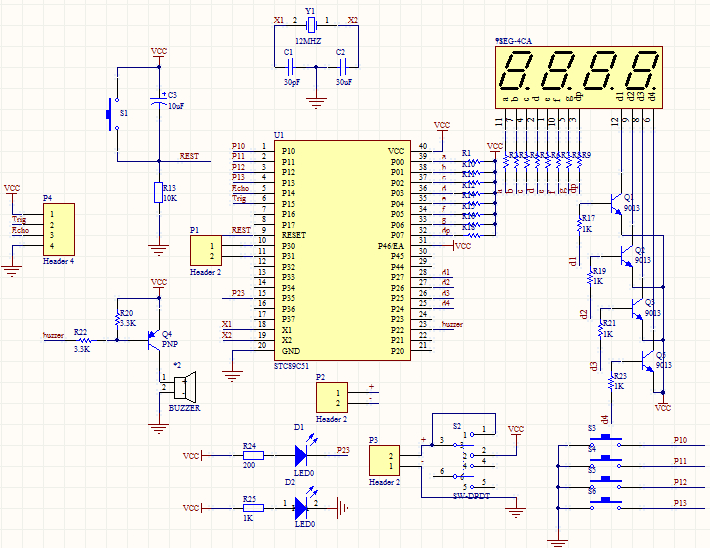
Task: Select push-button S3 wired to P10
Action: pos(606,441)
